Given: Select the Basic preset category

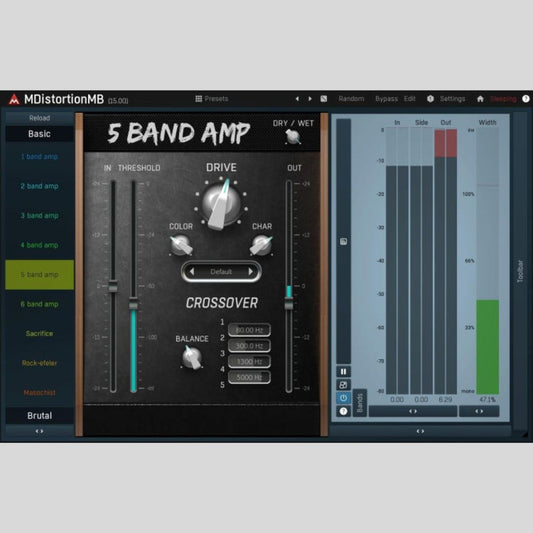Looking at the screenshot, I should 39,134.
